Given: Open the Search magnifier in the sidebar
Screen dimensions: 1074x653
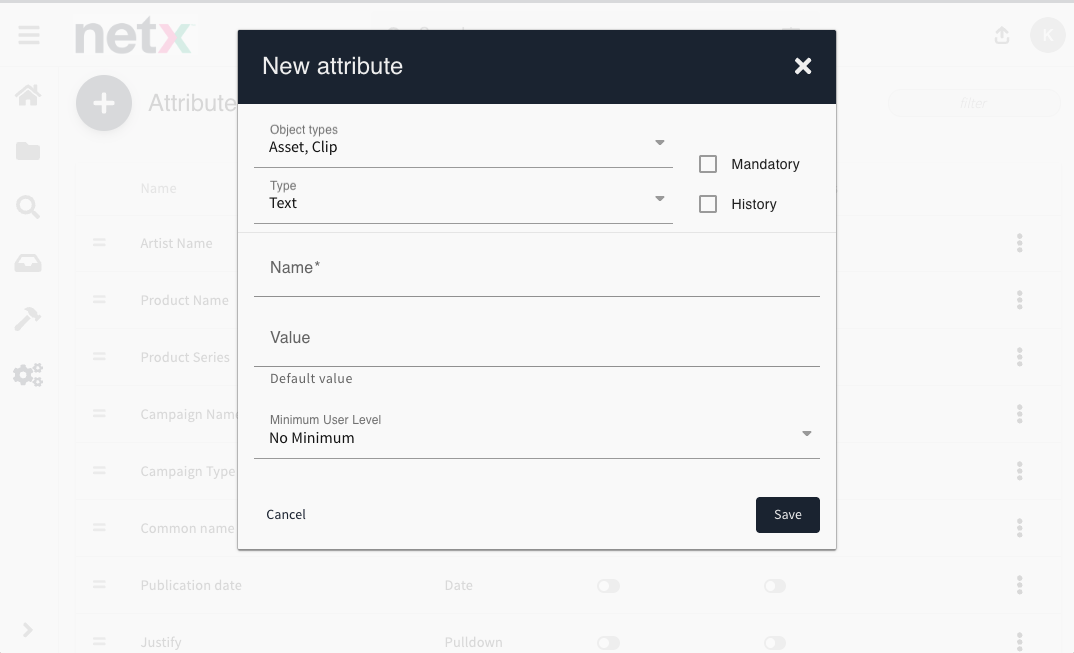Looking at the screenshot, I should coord(28,207).
